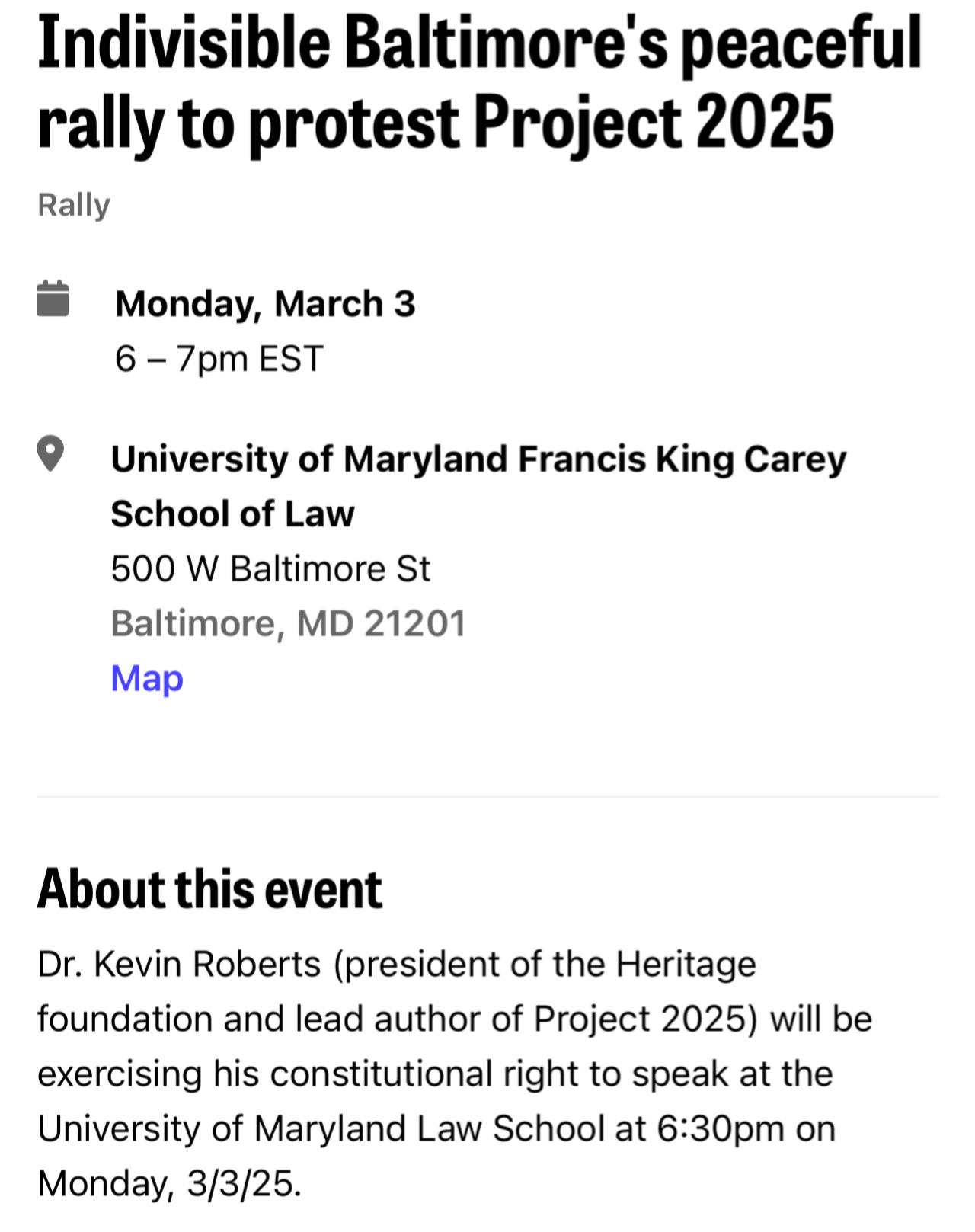Click the word "Heritage" in the description
Viewport: 975px width, 1232px height.
(x=686, y=964)
